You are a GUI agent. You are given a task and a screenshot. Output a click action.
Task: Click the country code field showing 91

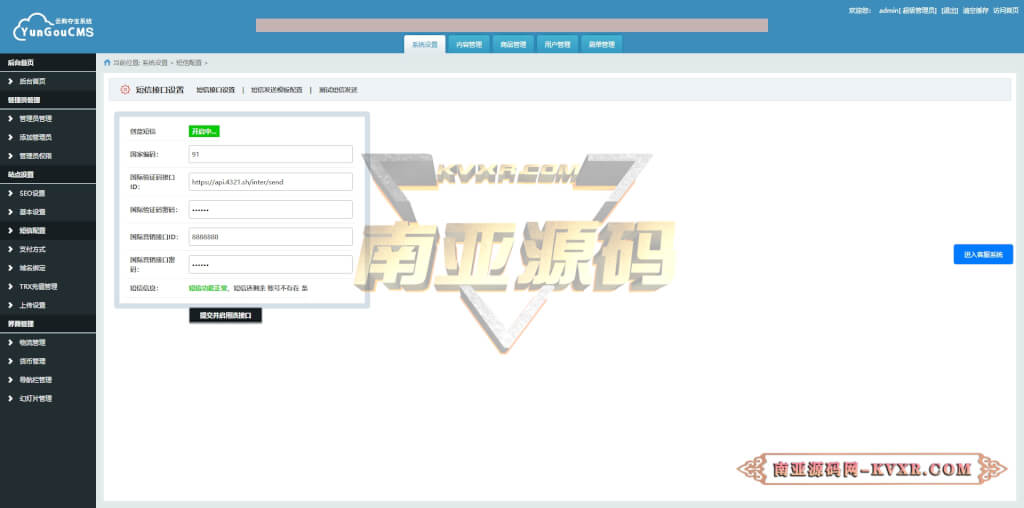click(x=270, y=154)
